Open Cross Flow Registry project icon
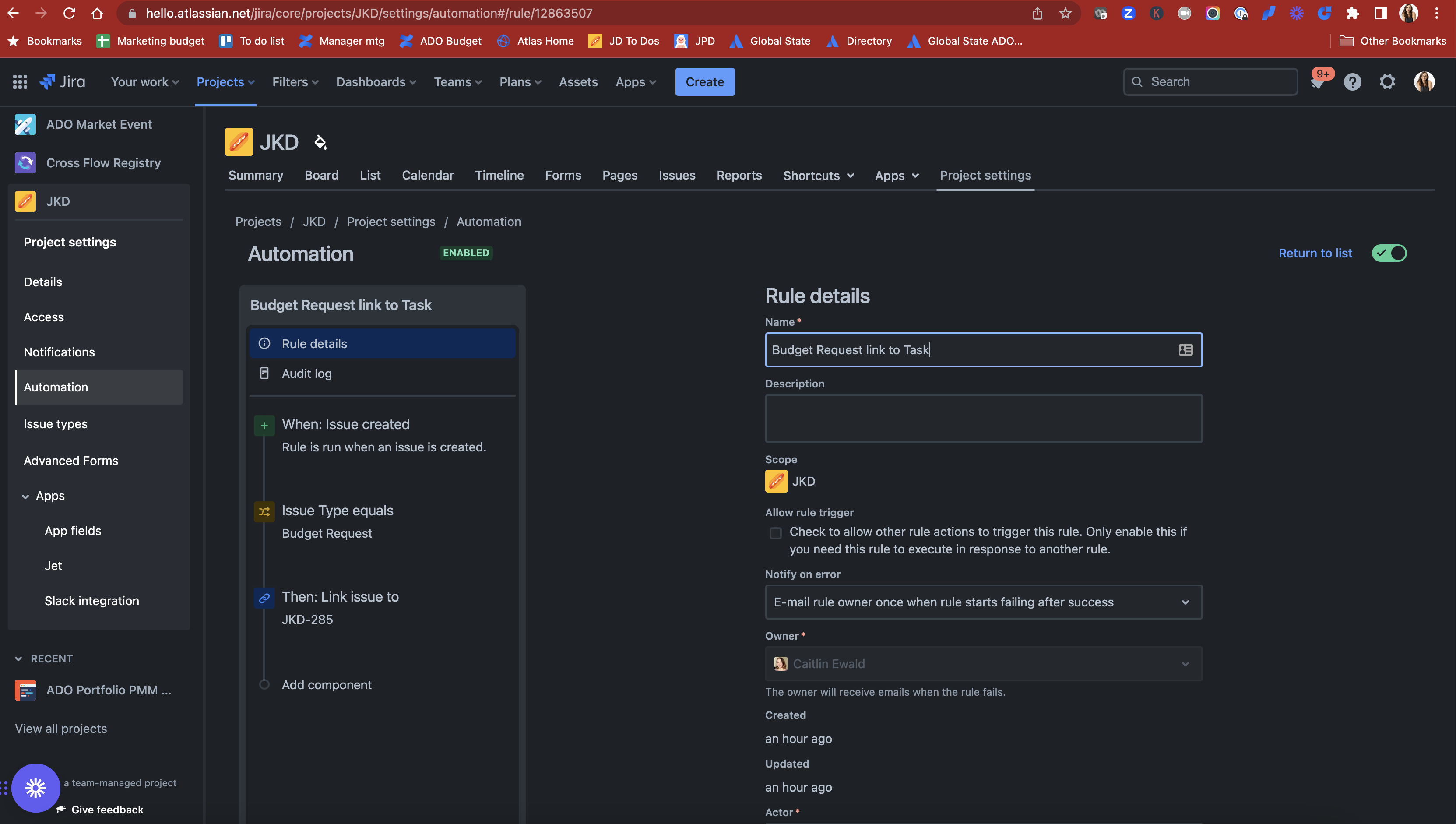 (25, 163)
